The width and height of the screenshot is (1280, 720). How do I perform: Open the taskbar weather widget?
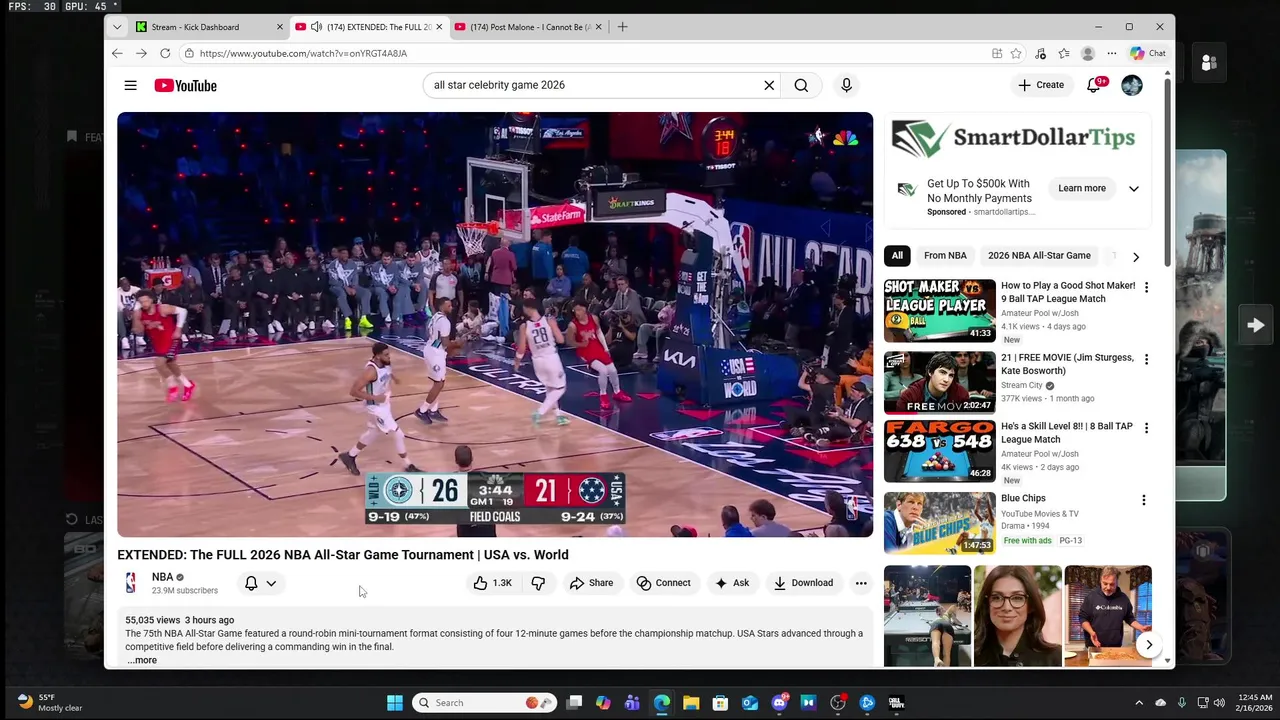point(52,702)
